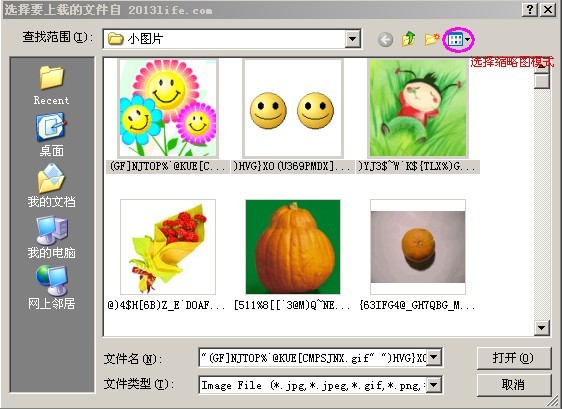Screen dimensions: 562x409
Task: Click file name )HVG}XO(U369PMDX]...
Action: click(x=292, y=167)
